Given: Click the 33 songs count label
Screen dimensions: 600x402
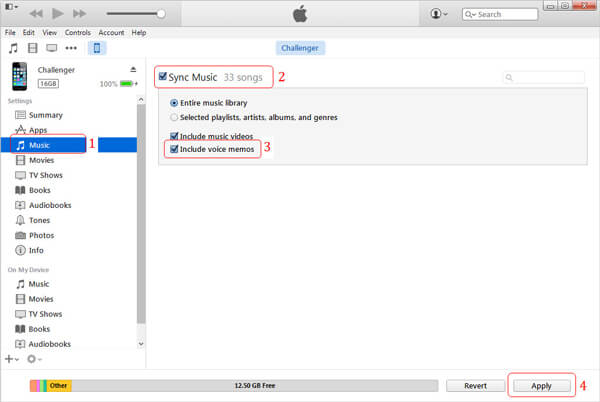Looking at the screenshot, I should coord(243,77).
